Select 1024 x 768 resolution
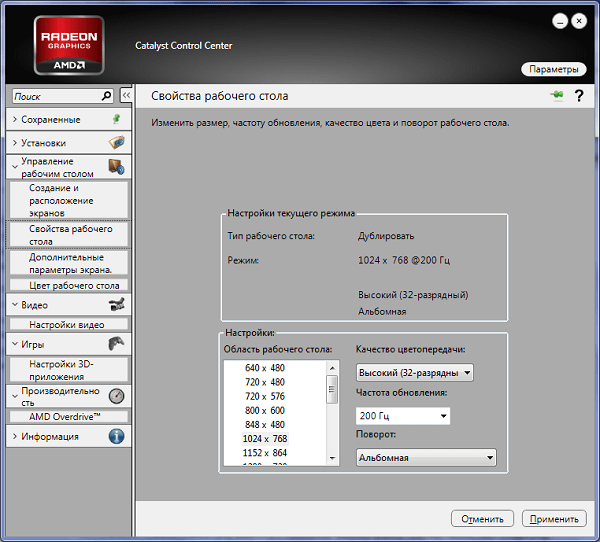The image size is (600, 542). [265, 439]
